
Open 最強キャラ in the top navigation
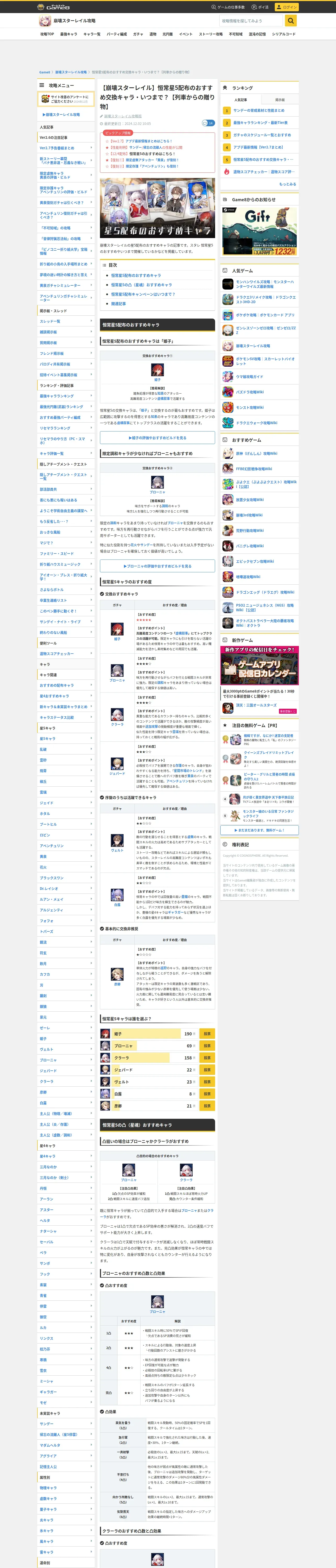[69, 34]
